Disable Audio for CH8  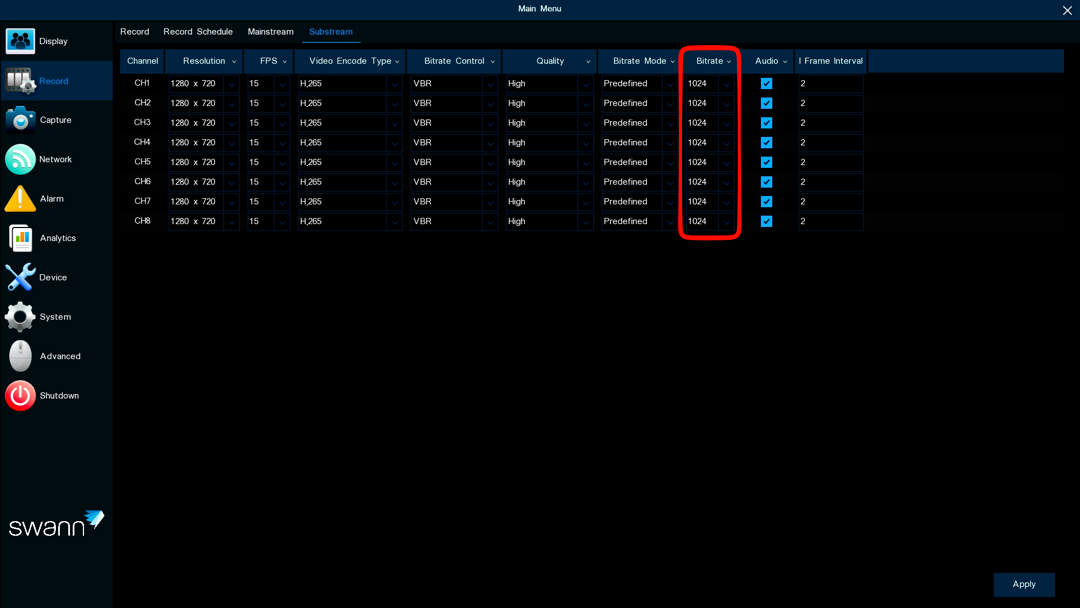tap(766, 221)
